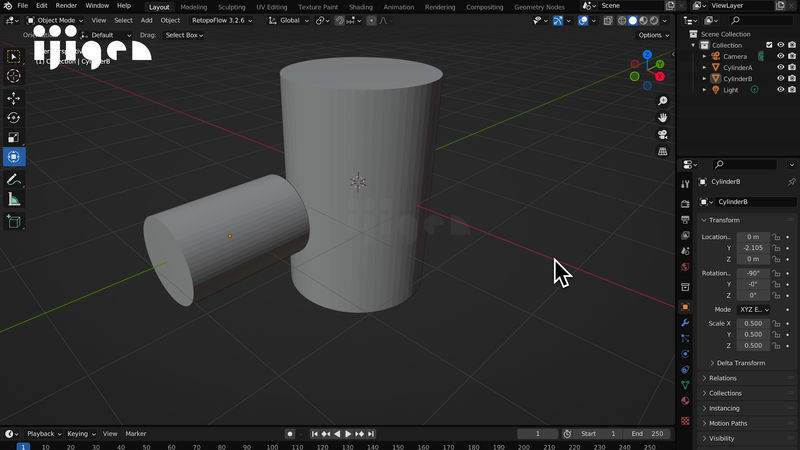Select the Annotate tool
Viewport: 800px width, 450px height.
(14, 180)
